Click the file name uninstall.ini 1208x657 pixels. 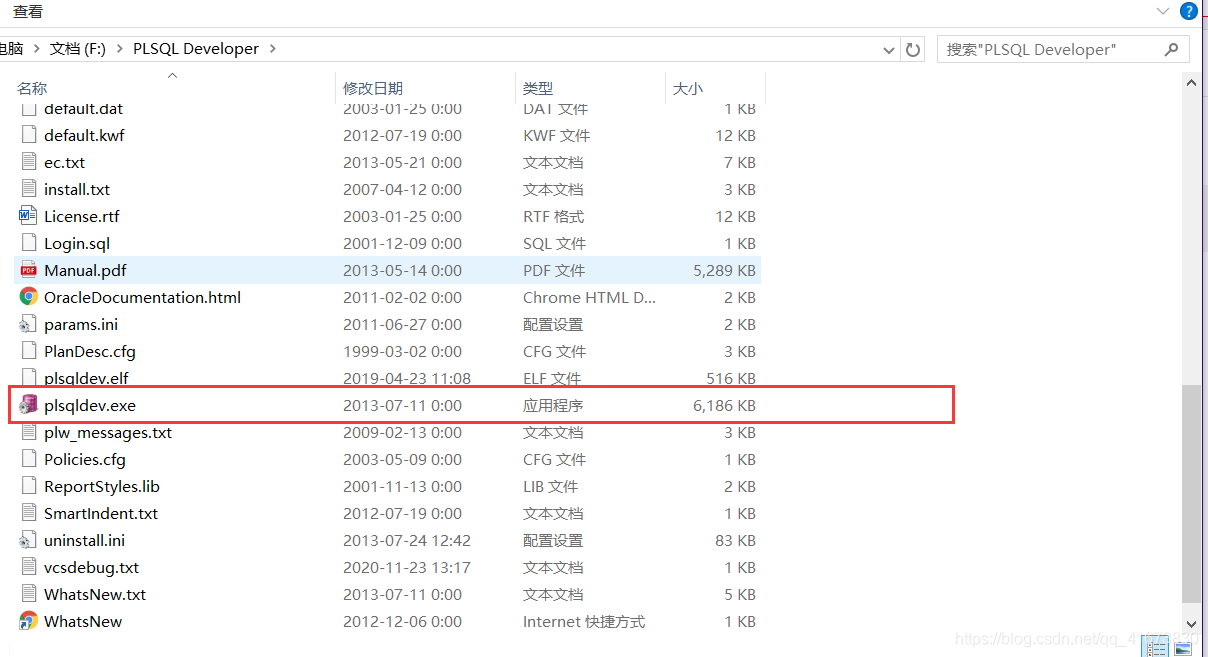coord(84,540)
